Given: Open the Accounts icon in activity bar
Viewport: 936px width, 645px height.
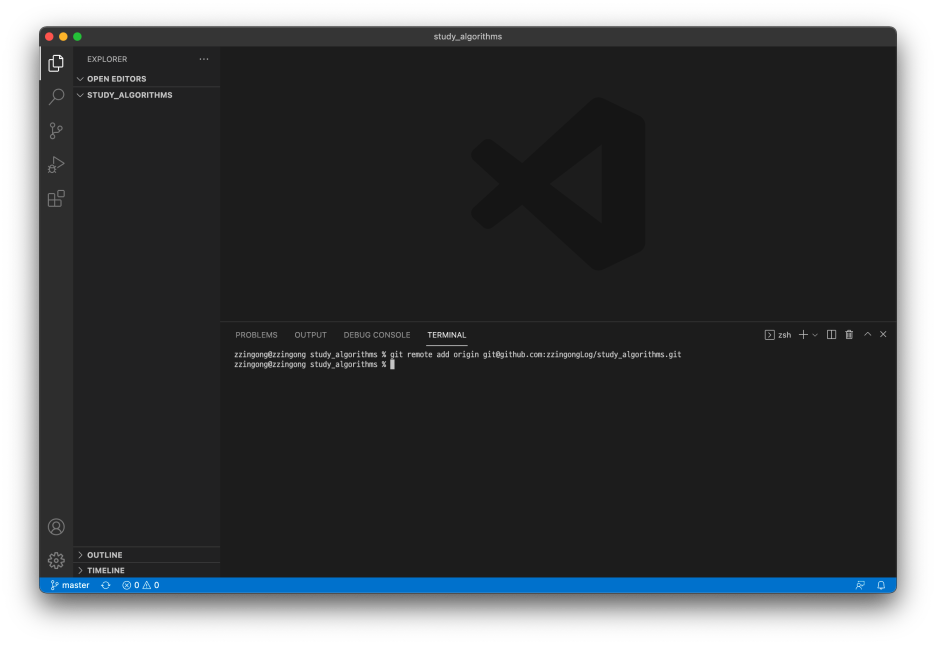Looking at the screenshot, I should [56, 527].
